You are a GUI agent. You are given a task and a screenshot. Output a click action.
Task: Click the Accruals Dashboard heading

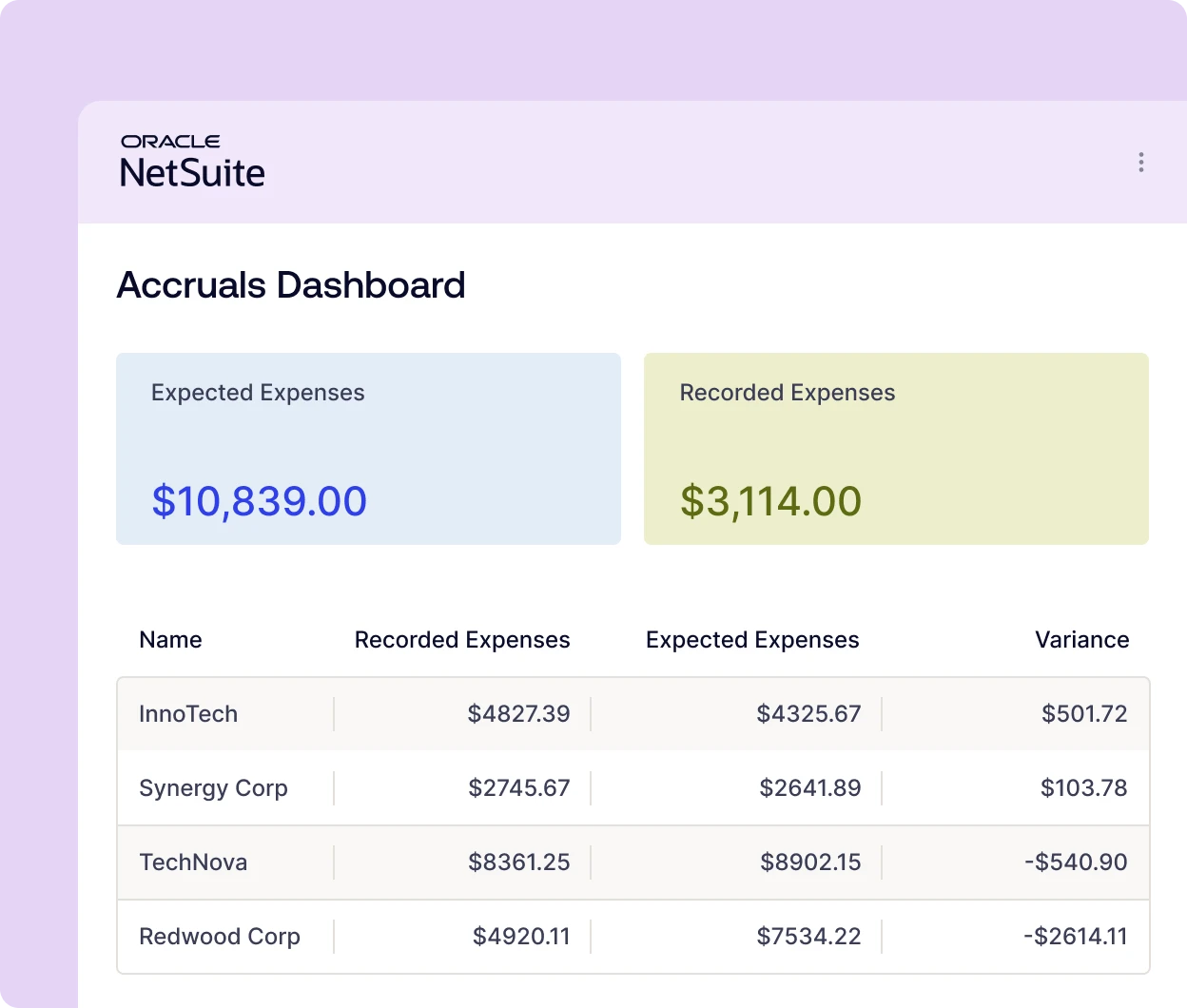click(291, 285)
